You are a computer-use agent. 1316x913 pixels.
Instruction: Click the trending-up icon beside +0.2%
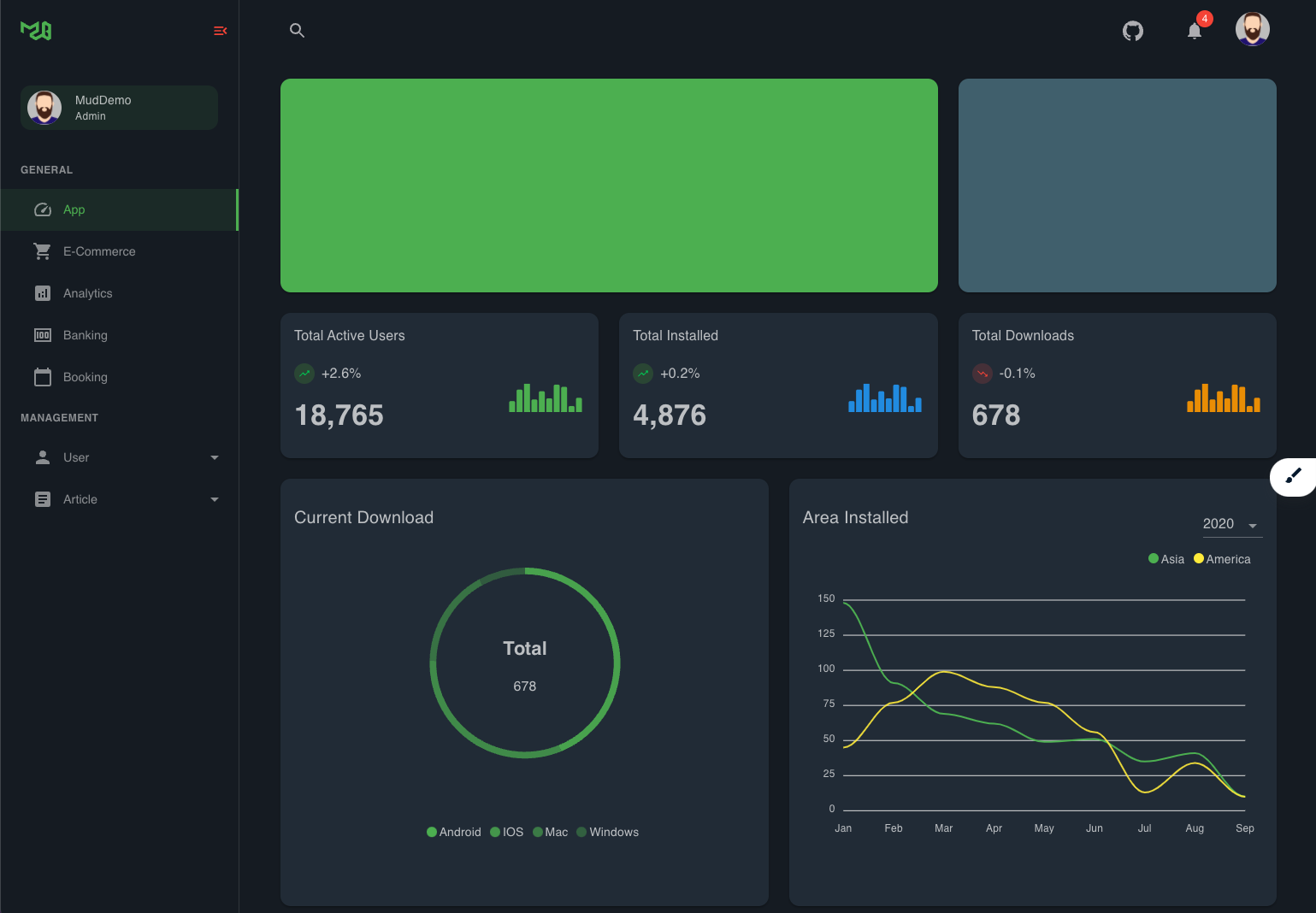click(x=643, y=374)
